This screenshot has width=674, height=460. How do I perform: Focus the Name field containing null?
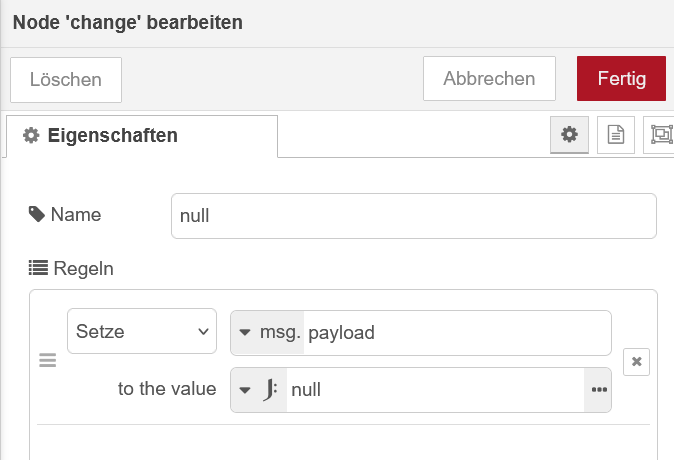click(x=414, y=216)
